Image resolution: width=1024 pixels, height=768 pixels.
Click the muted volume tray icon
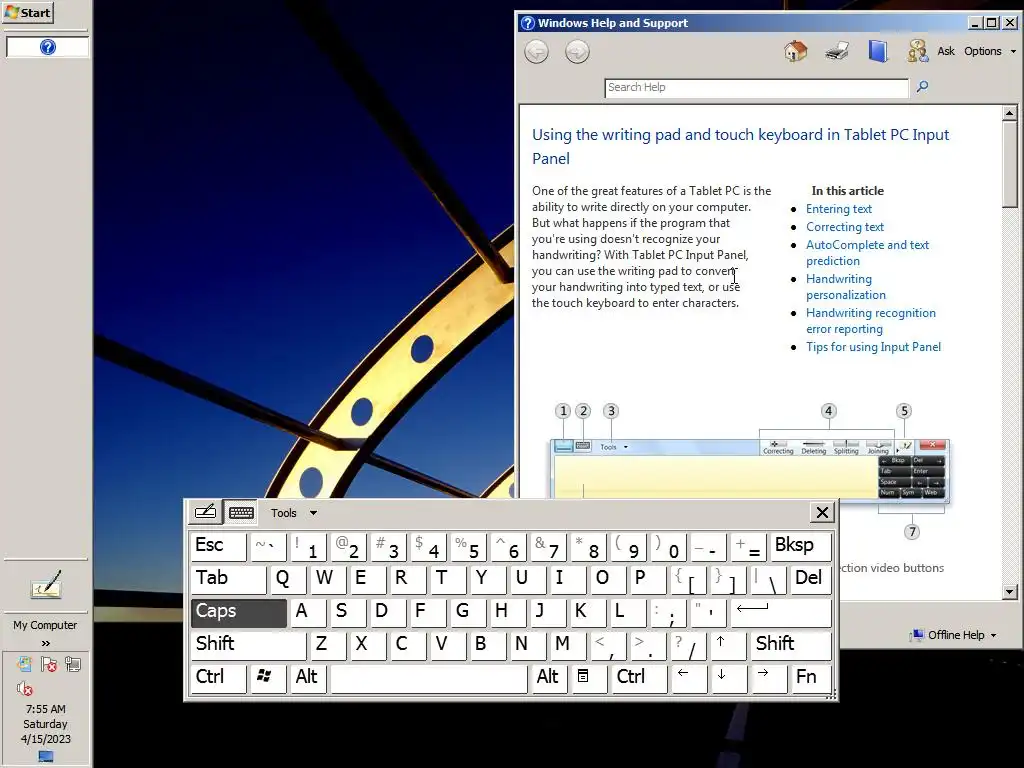point(25,688)
